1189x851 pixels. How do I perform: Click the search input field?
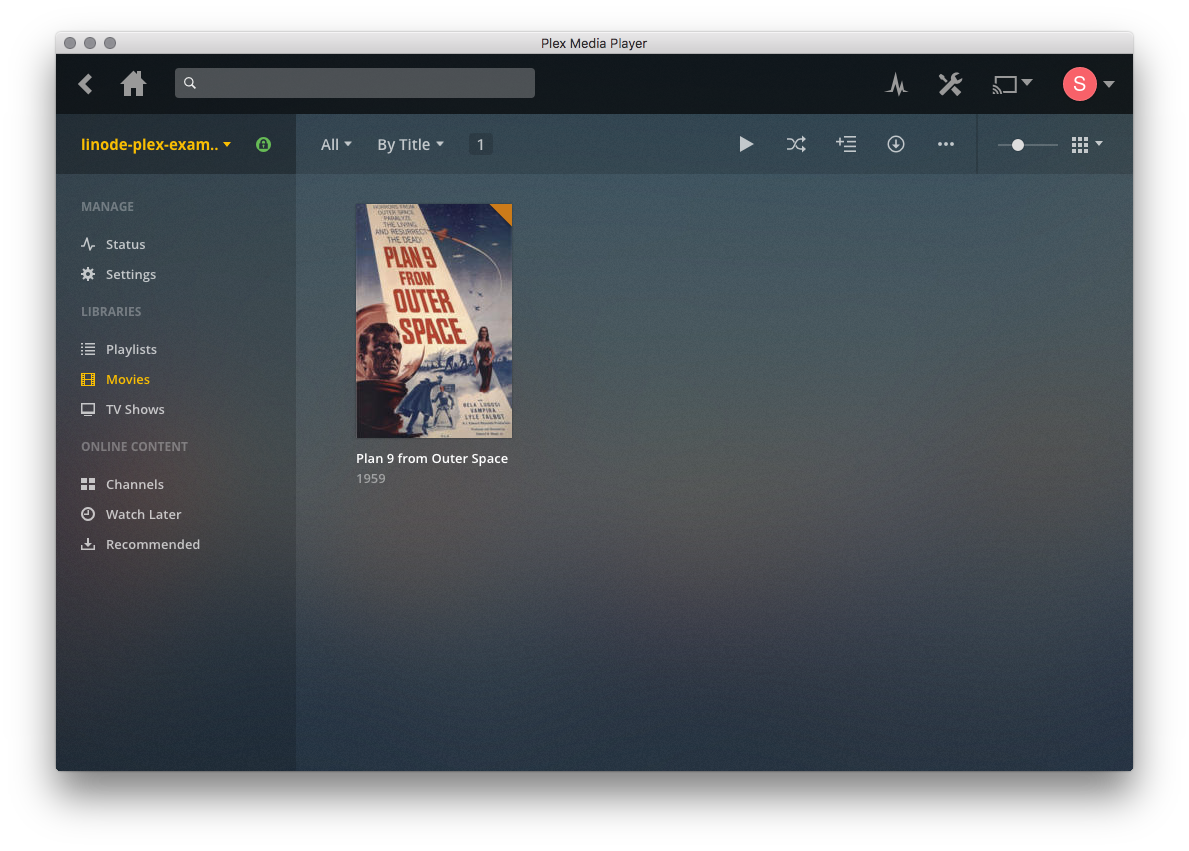(x=355, y=83)
